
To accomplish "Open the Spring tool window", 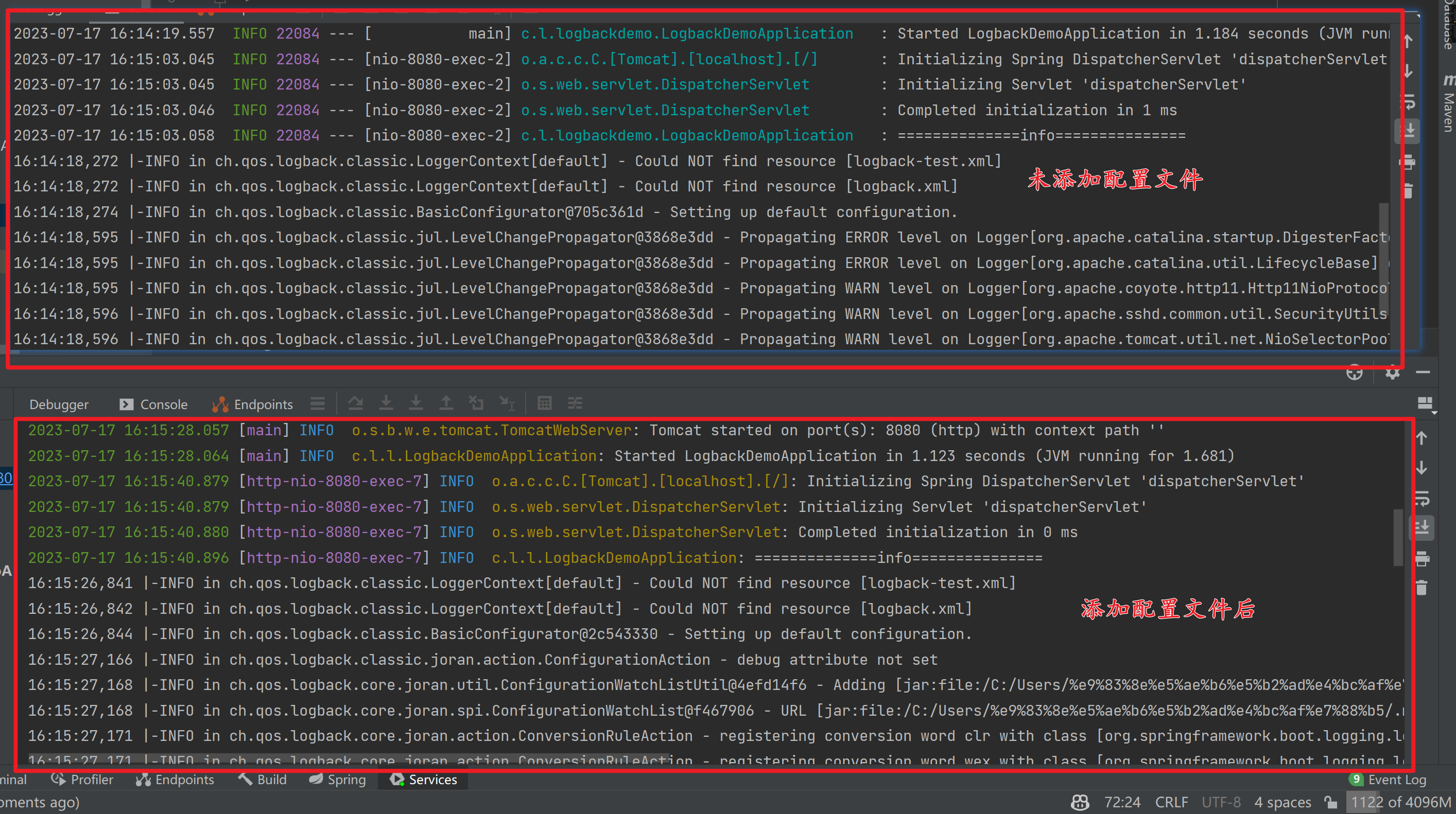I will (337, 780).
